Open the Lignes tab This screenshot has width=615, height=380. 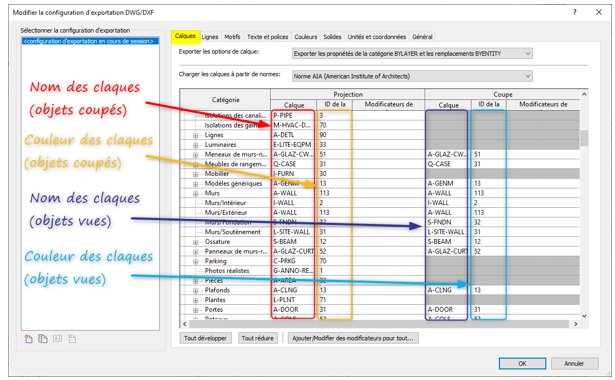tap(210, 37)
